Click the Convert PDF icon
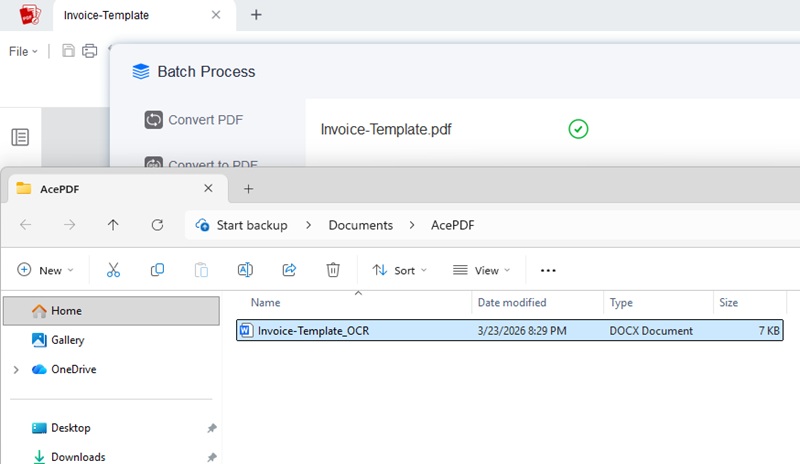This screenshot has height=464, width=800. (x=154, y=120)
